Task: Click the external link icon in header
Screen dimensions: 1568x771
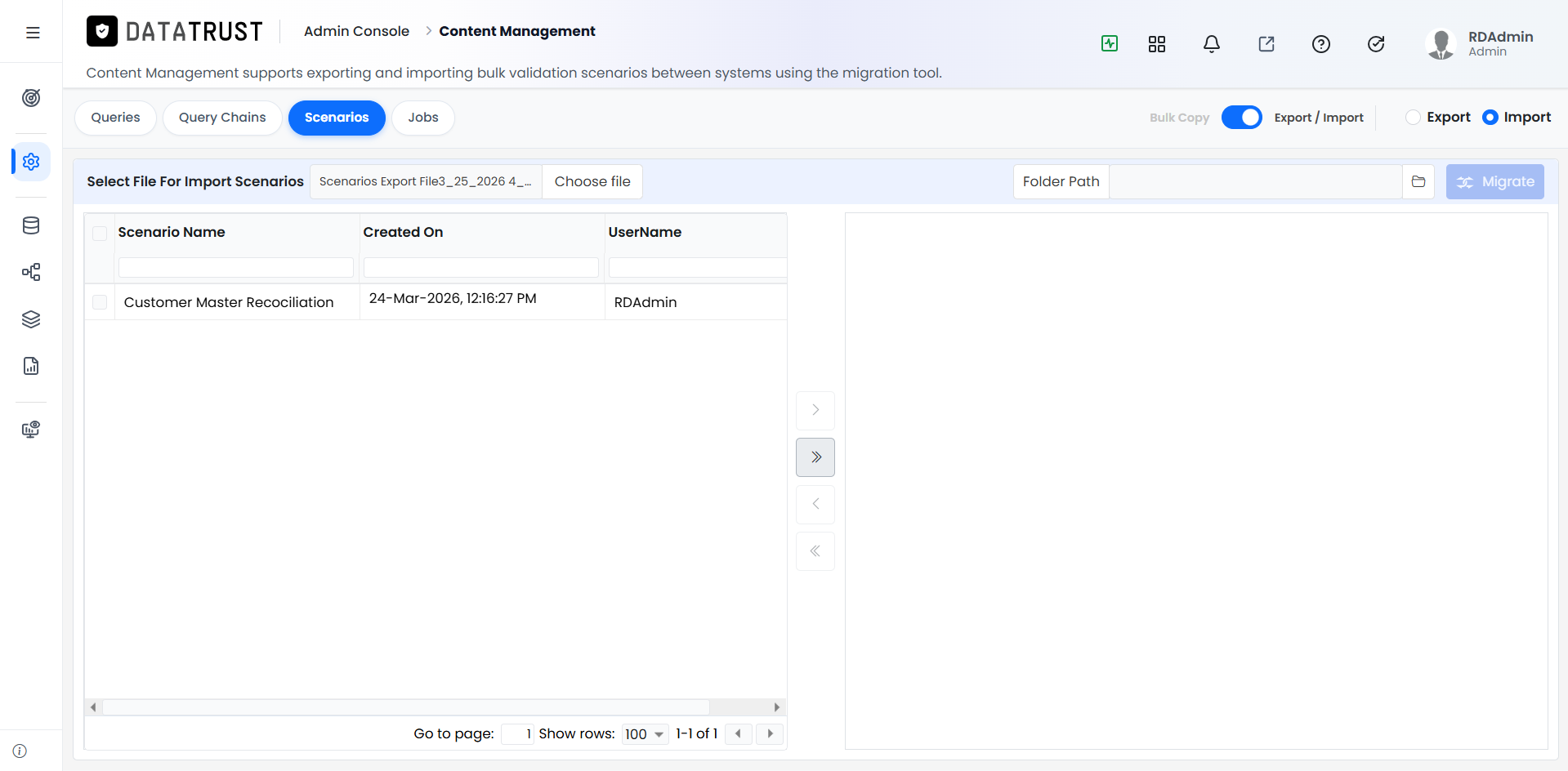Action: (1266, 44)
